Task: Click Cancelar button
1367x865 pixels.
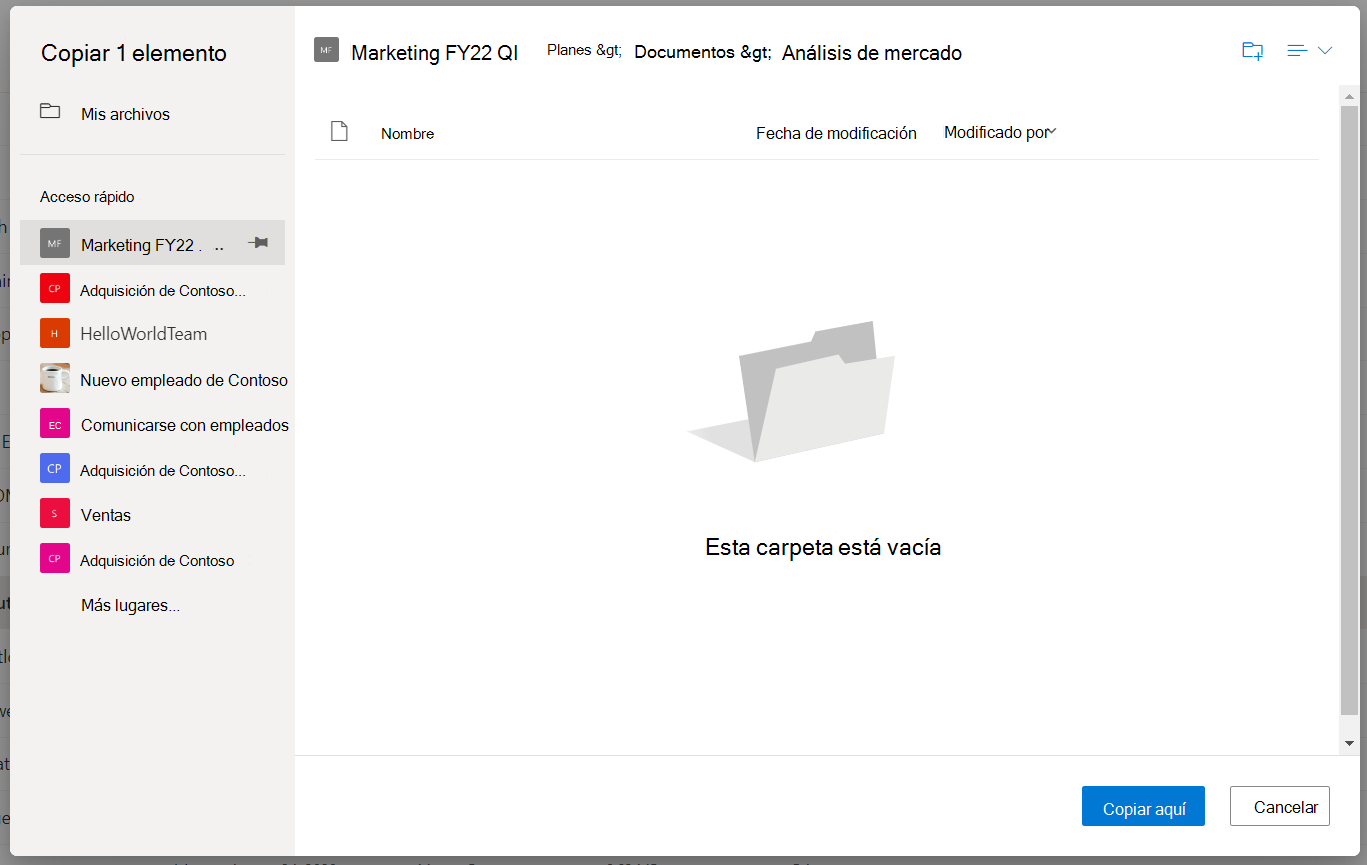Action: pos(1280,806)
